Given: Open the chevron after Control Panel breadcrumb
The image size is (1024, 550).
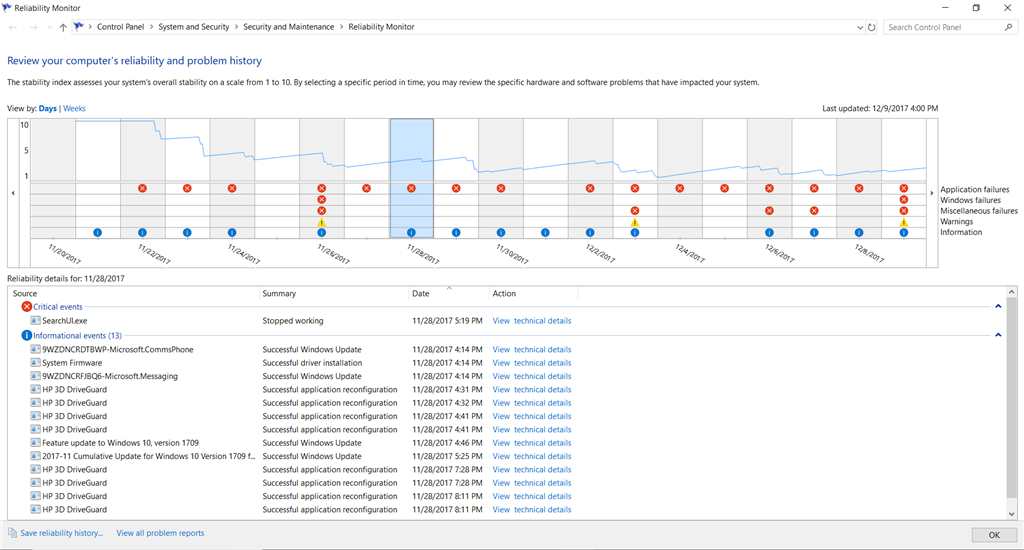Looking at the screenshot, I should (152, 27).
